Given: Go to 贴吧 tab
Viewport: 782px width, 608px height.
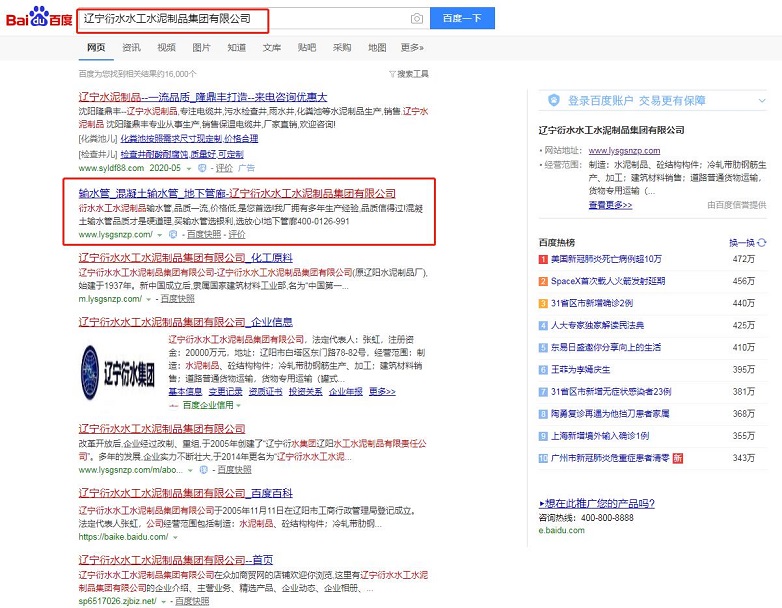Looking at the screenshot, I should pos(307,47).
